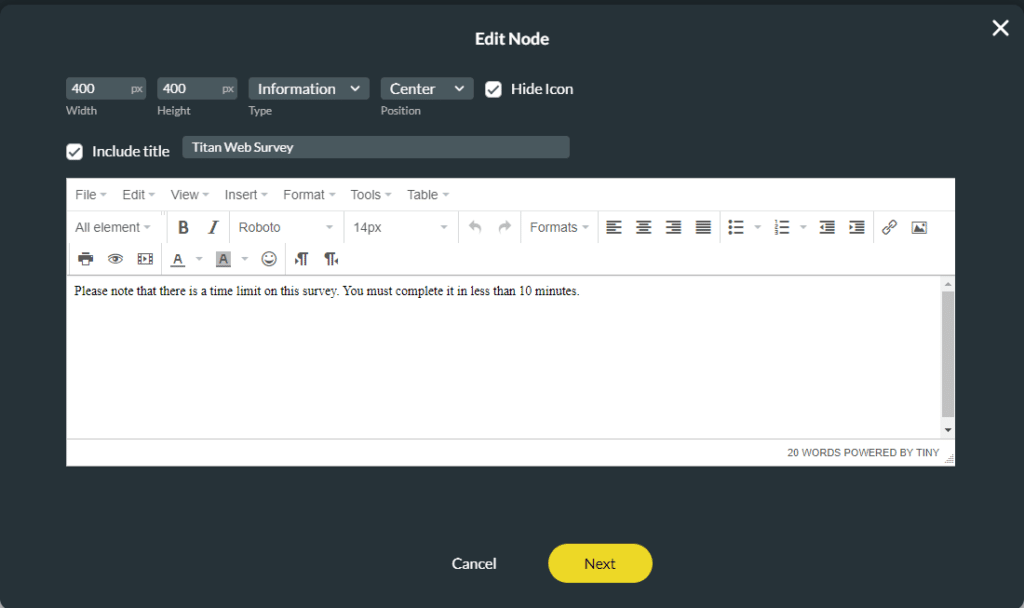Insert an image into the text
The width and height of the screenshot is (1024, 608).
pos(919,227)
